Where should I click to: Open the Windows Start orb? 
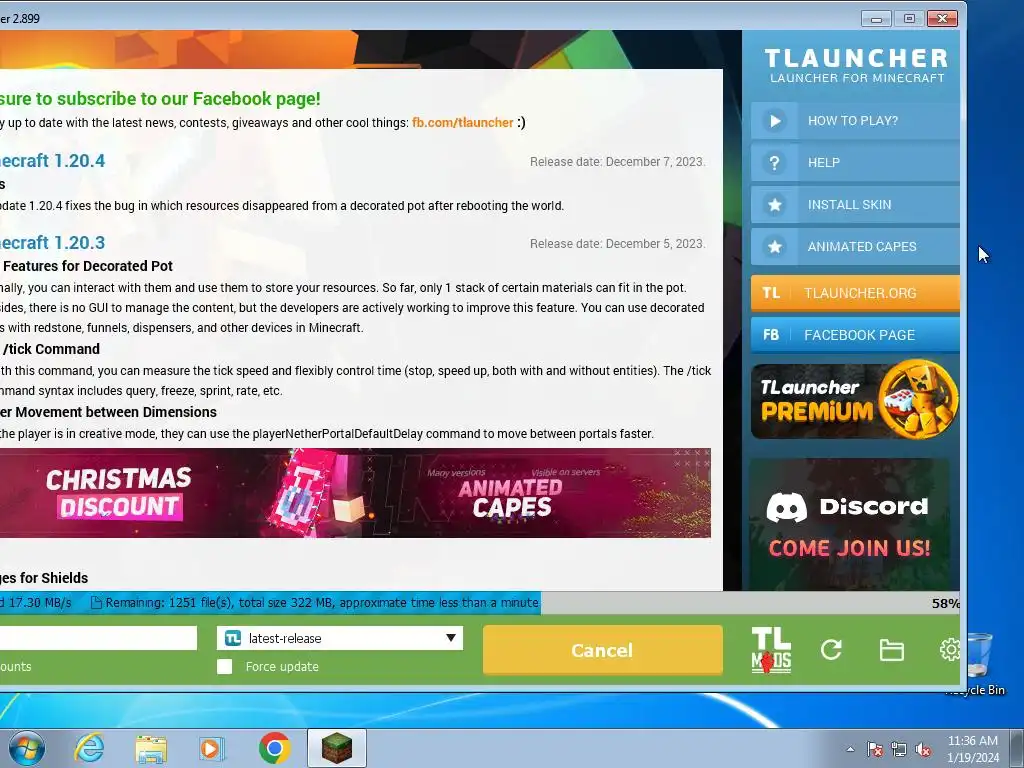[x=27, y=748]
